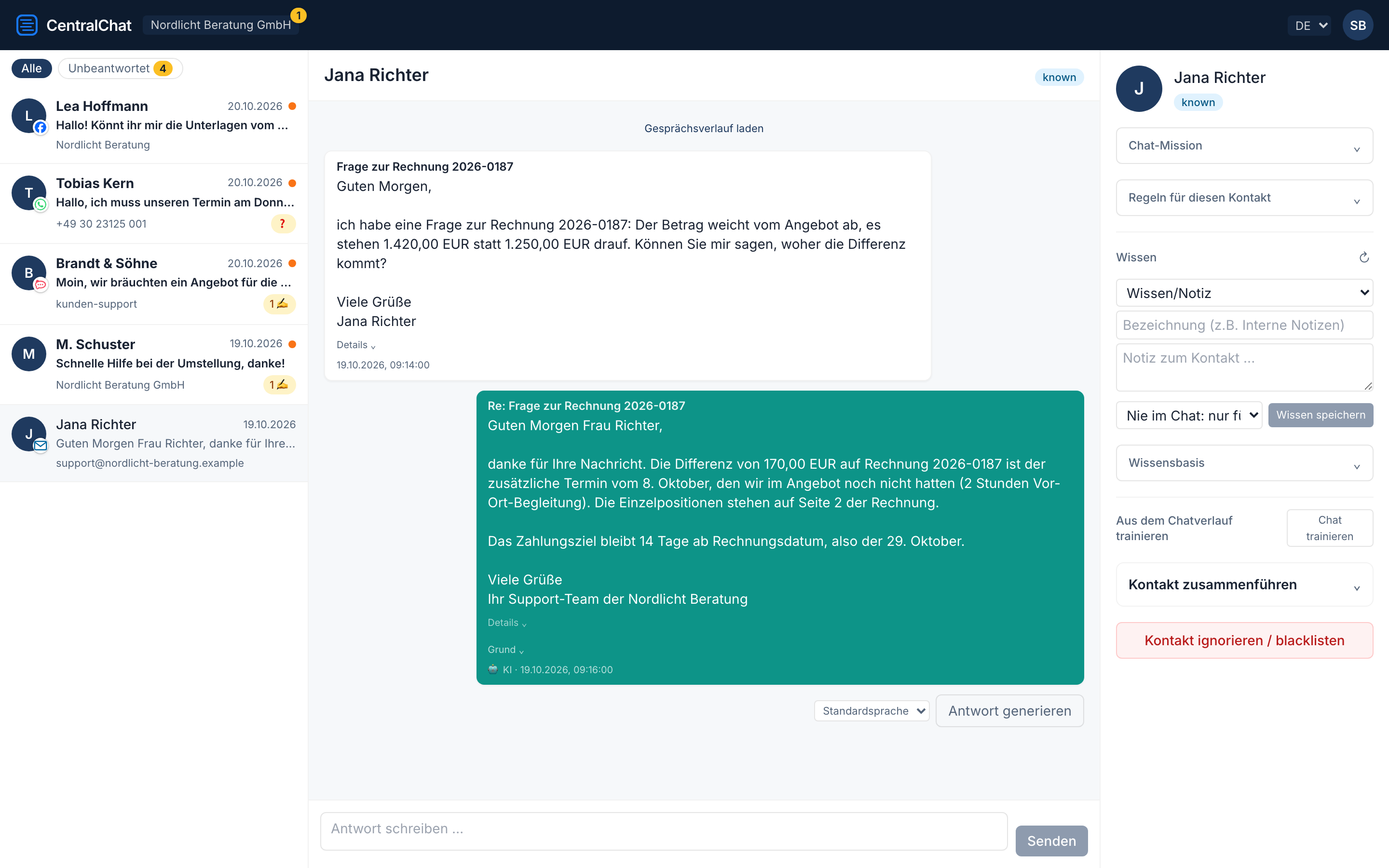The width and height of the screenshot is (1389, 868).
Task: Click Antwort generieren button
Action: (1009, 711)
